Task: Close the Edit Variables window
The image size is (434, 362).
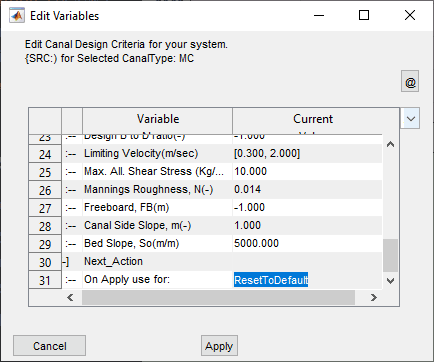Action: click(410, 15)
